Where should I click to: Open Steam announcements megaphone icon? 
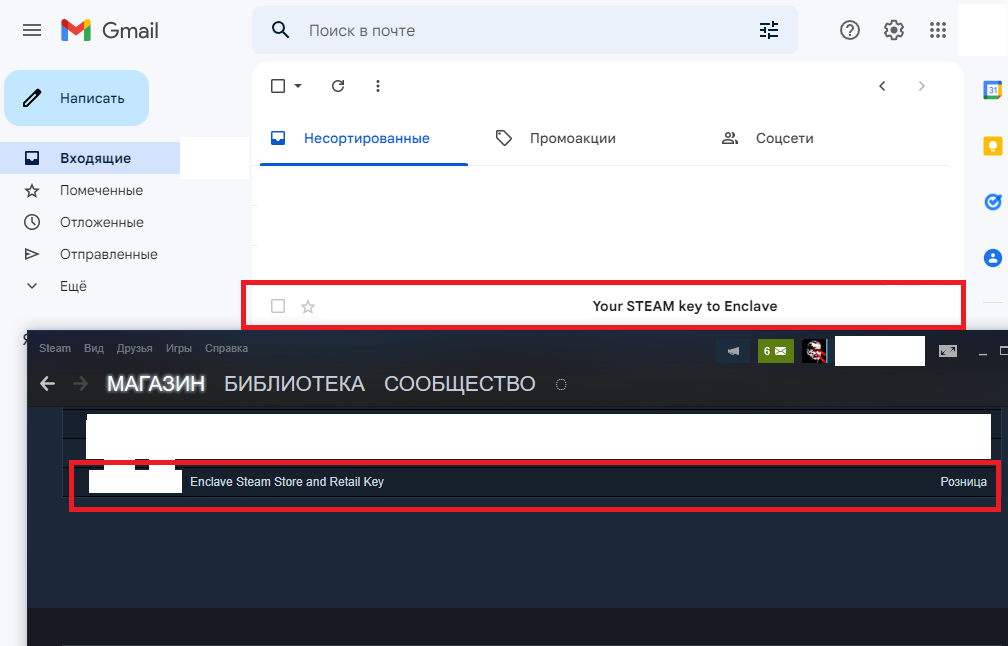point(733,351)
